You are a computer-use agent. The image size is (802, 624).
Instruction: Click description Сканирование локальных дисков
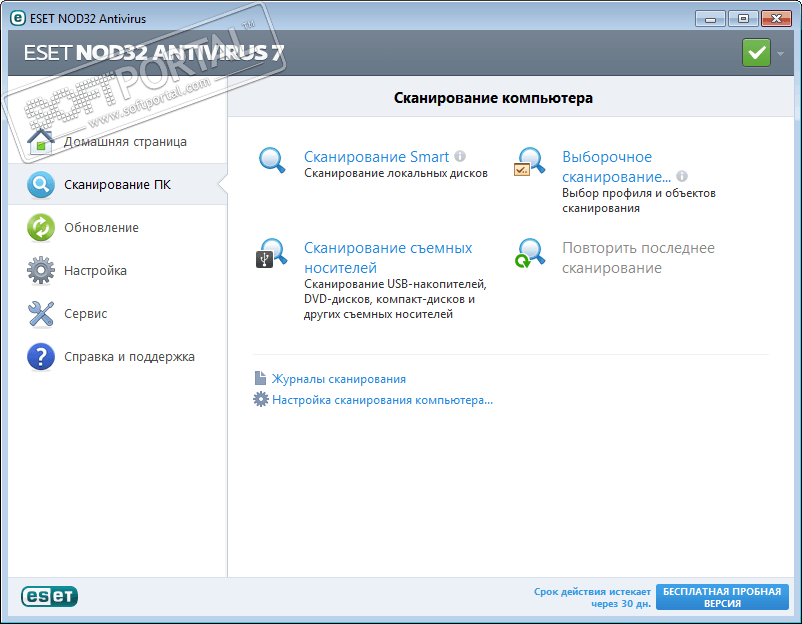click(x=396, y=173)
